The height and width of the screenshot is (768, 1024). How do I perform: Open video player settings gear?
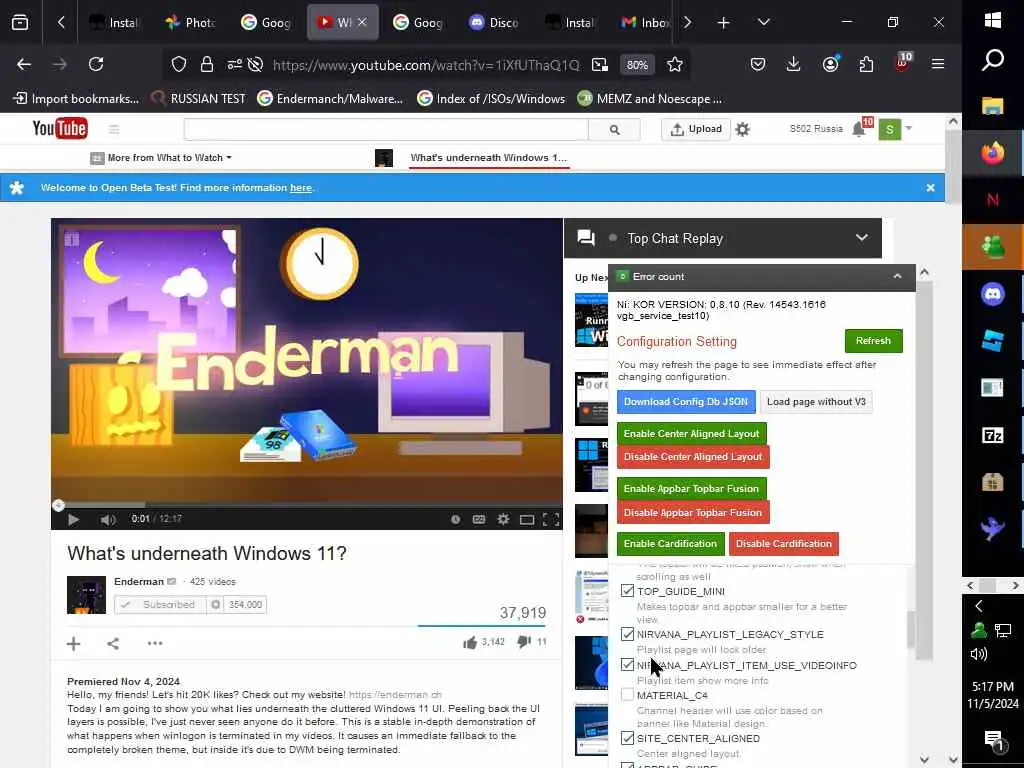503,519
